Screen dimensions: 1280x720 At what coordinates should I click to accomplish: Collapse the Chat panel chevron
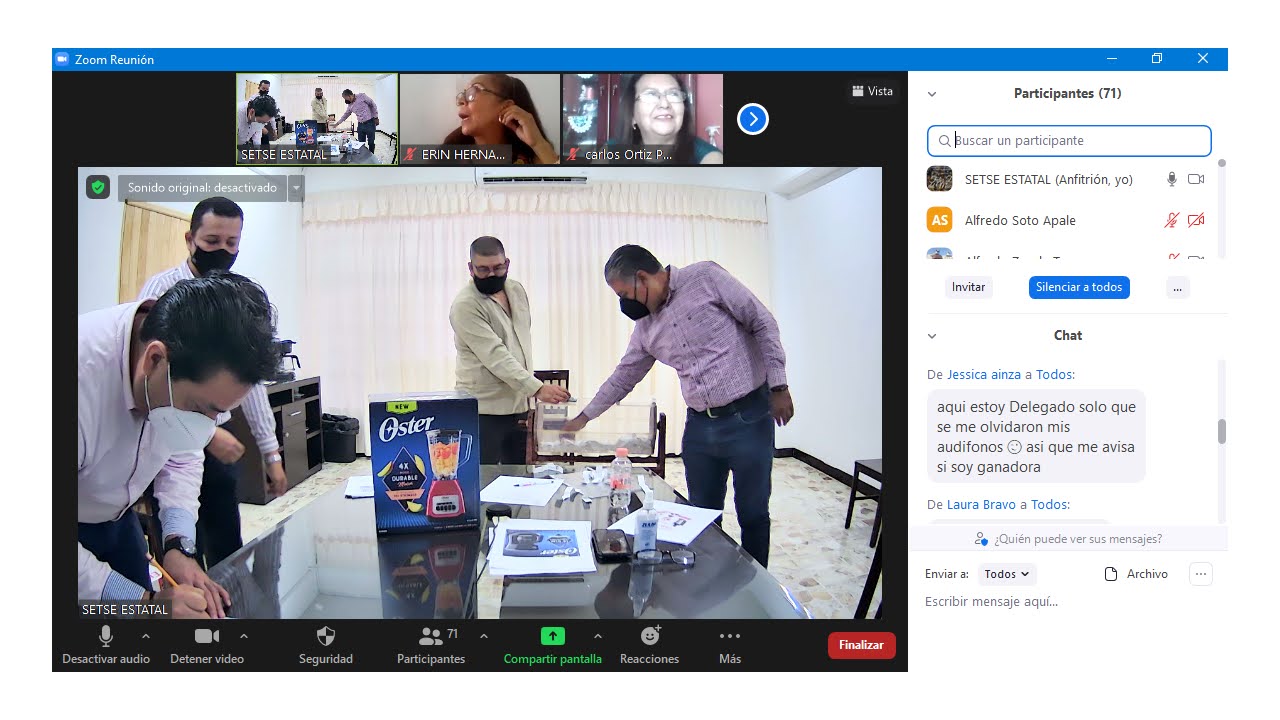932,336
